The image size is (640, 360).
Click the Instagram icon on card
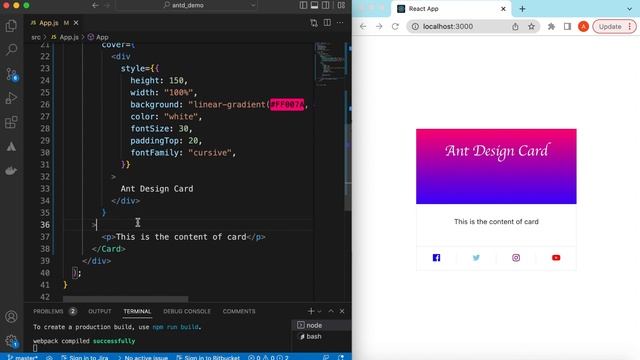(x=516, y=258)
